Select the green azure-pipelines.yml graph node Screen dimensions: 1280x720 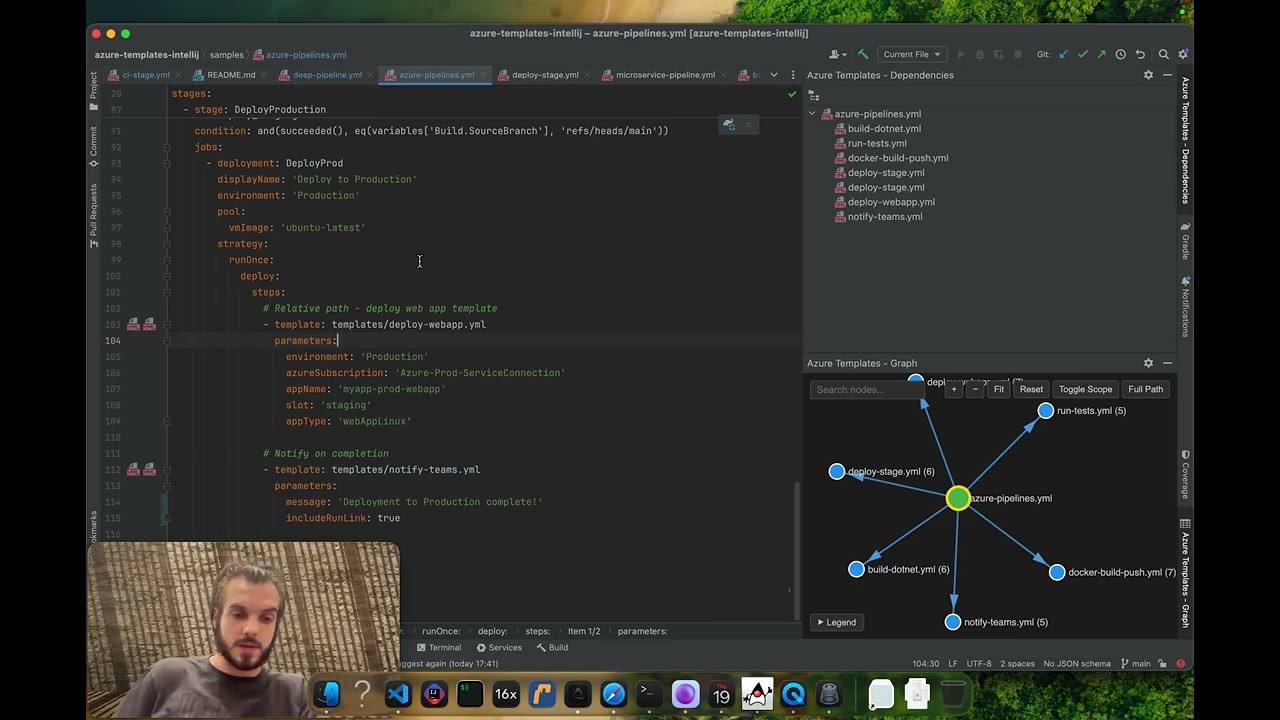[x=958, y=498]
